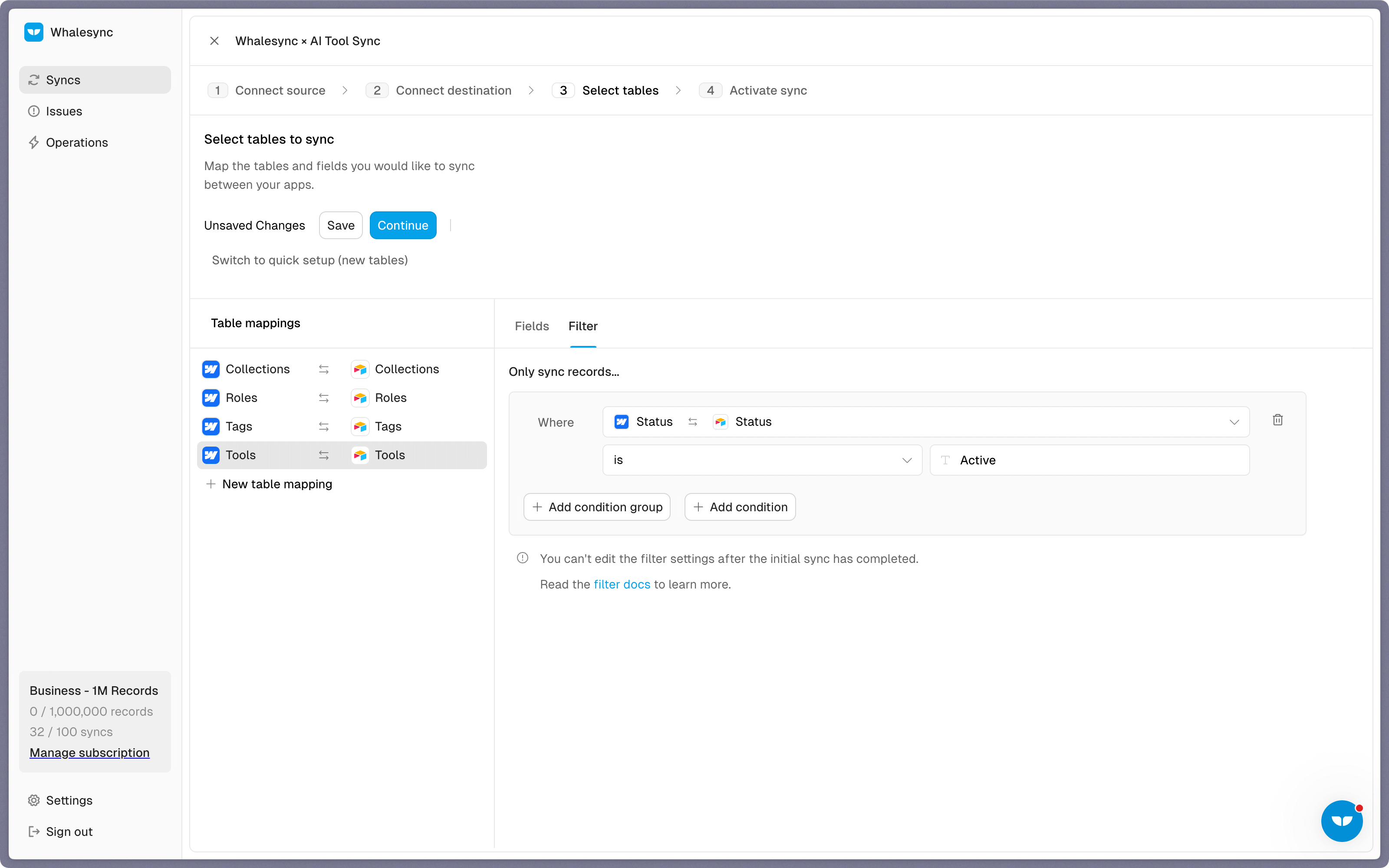
Task: Click the Save button
Action: pyautogui.click(x=340, y=225)
